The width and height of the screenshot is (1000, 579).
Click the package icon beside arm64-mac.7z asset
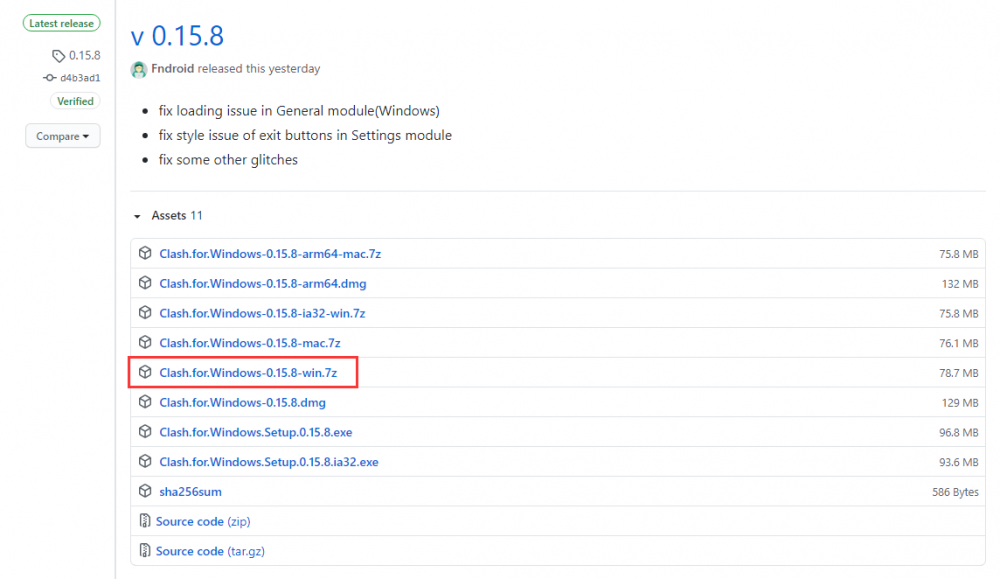tap(145, 254)
